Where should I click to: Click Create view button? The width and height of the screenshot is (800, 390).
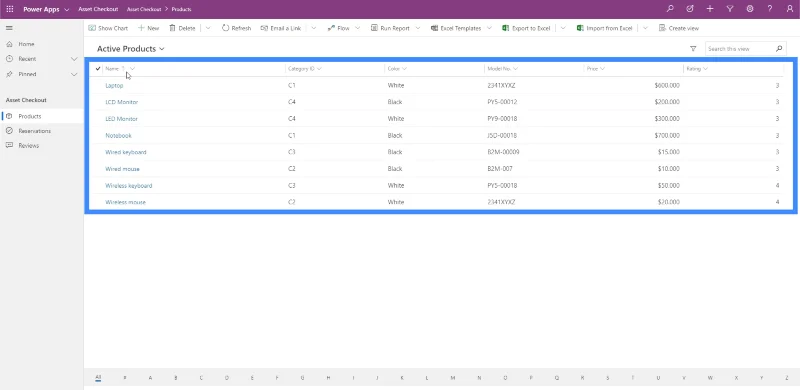point(679,28)
